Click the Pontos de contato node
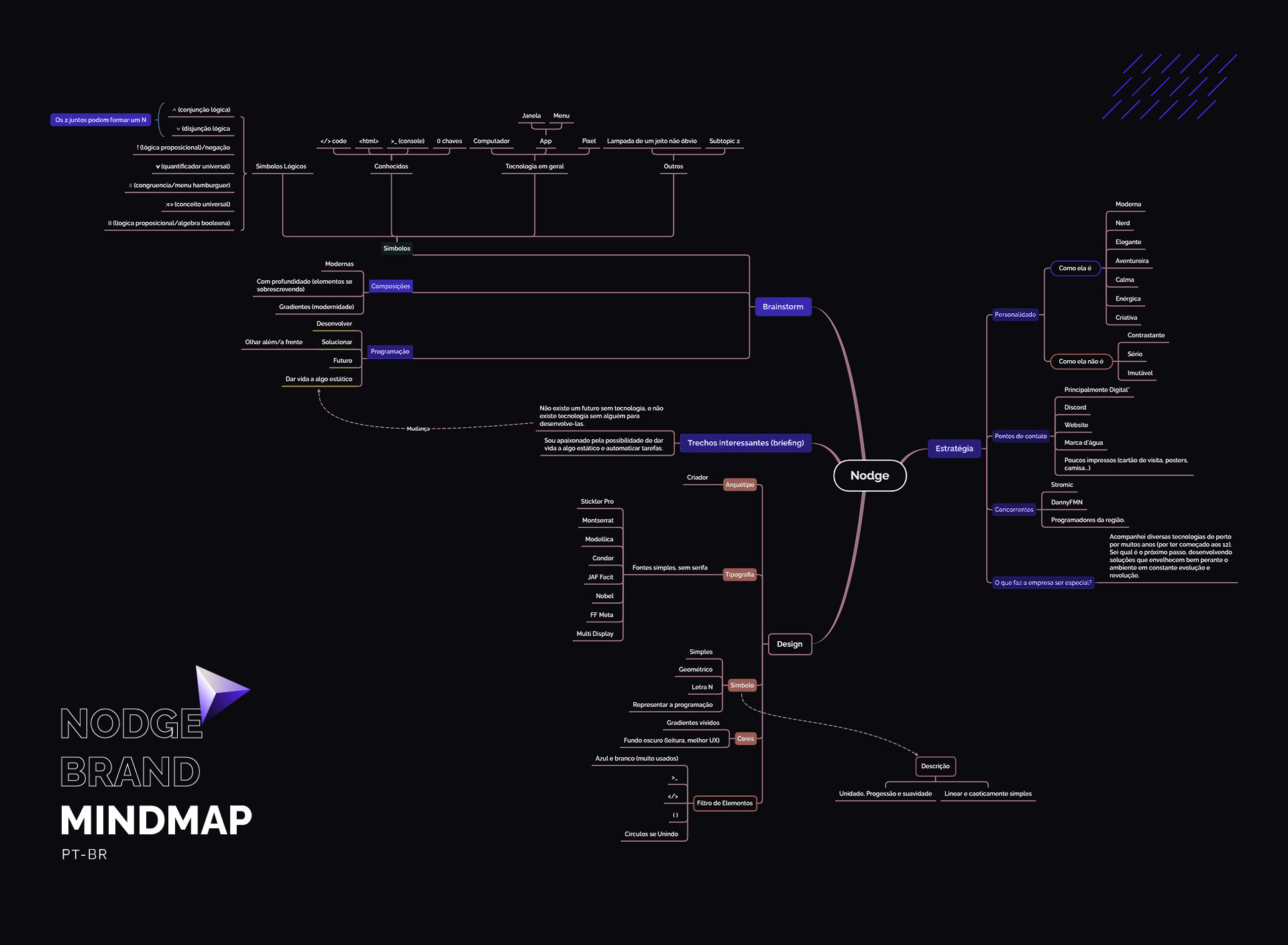Screen dimensions: 1288x945 1020,436
